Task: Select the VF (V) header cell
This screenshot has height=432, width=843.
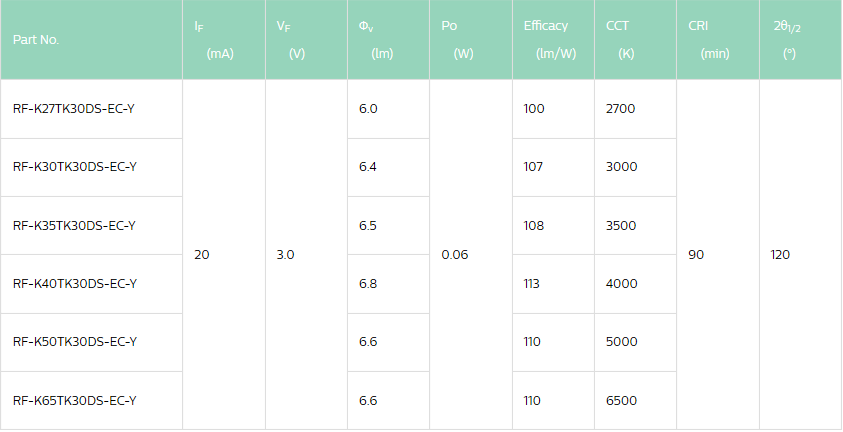Action: click(x=306, y=40)
